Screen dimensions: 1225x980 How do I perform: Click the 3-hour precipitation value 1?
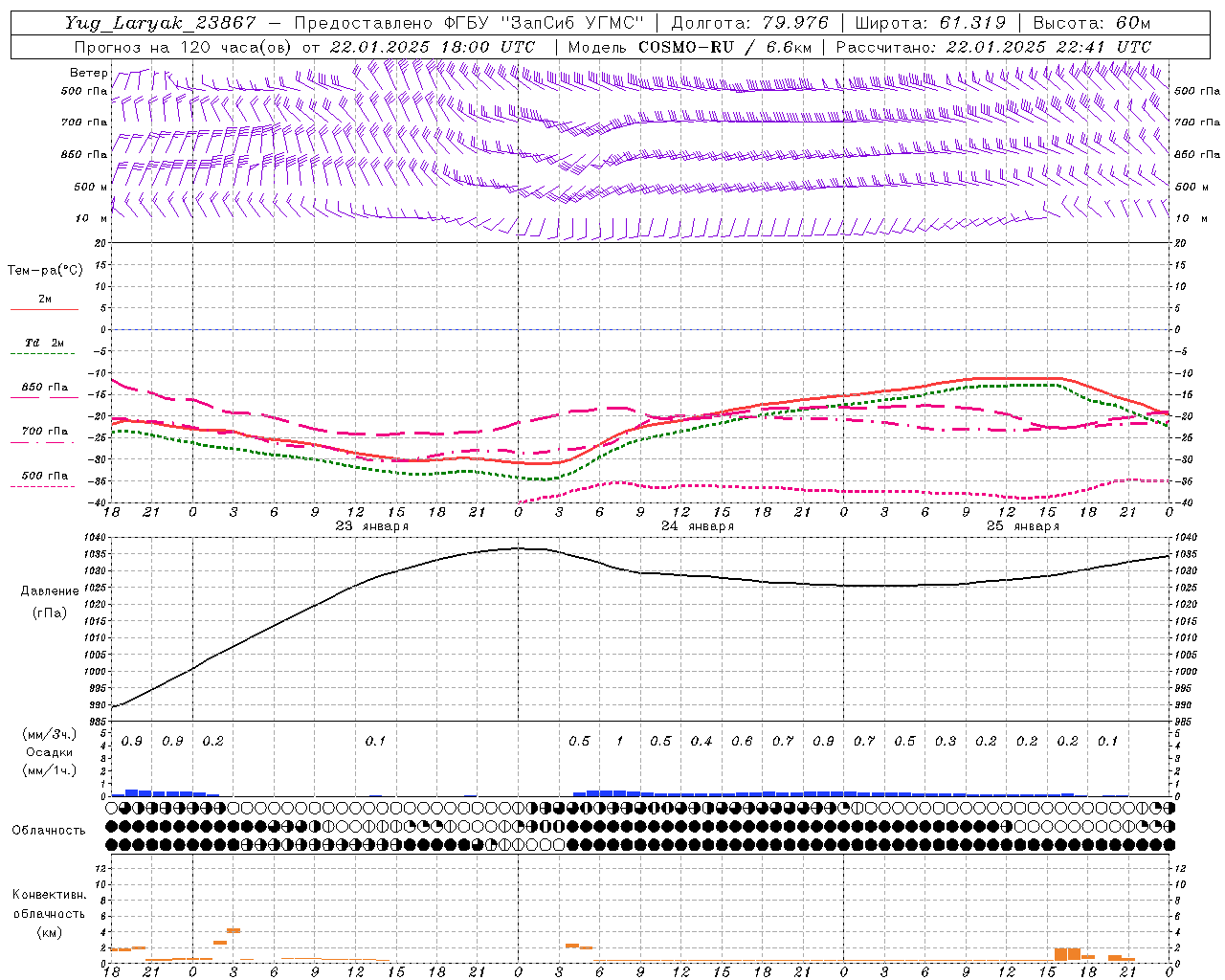[619, 741]
